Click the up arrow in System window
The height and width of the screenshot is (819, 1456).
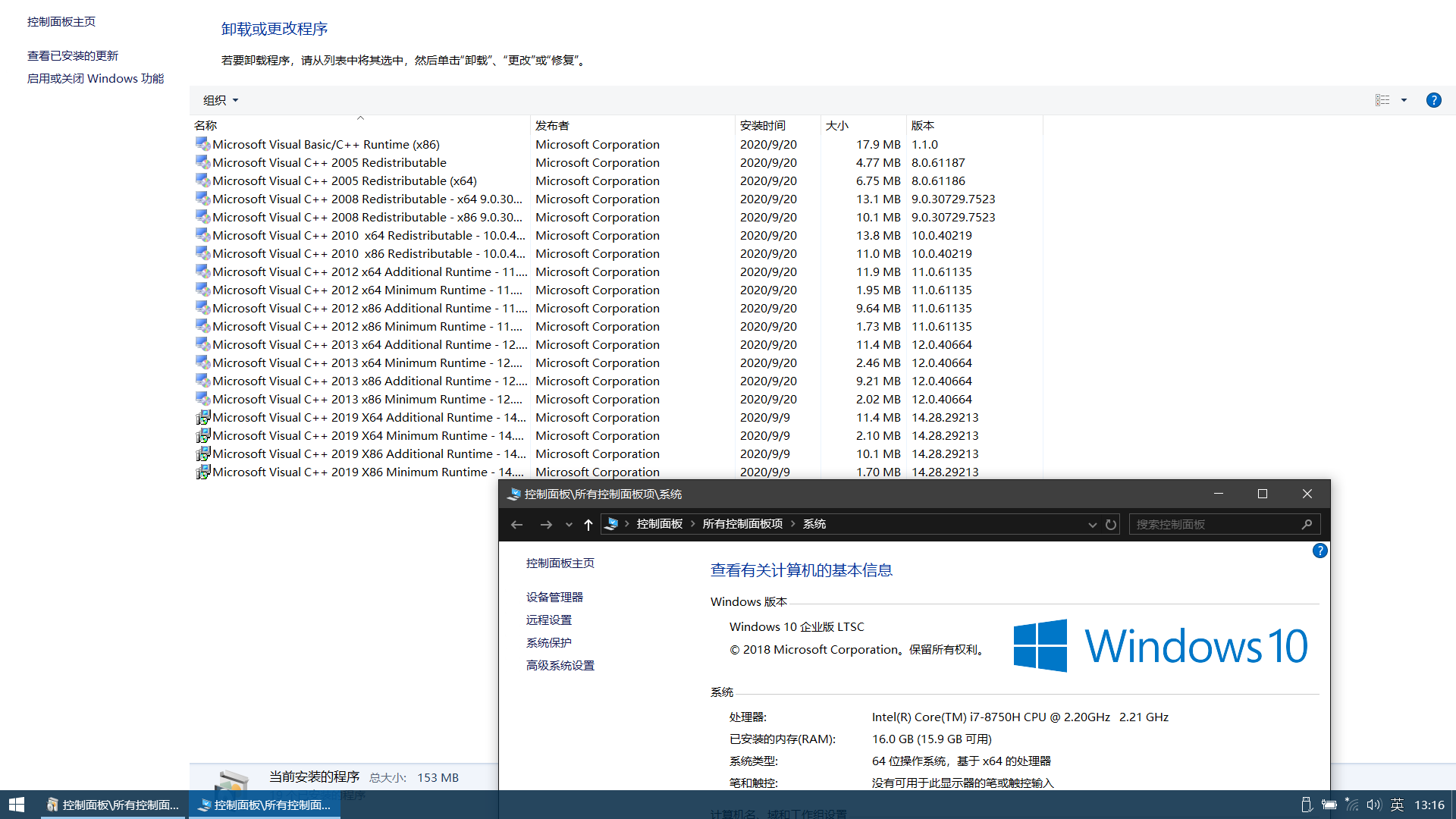click(588, 524)
